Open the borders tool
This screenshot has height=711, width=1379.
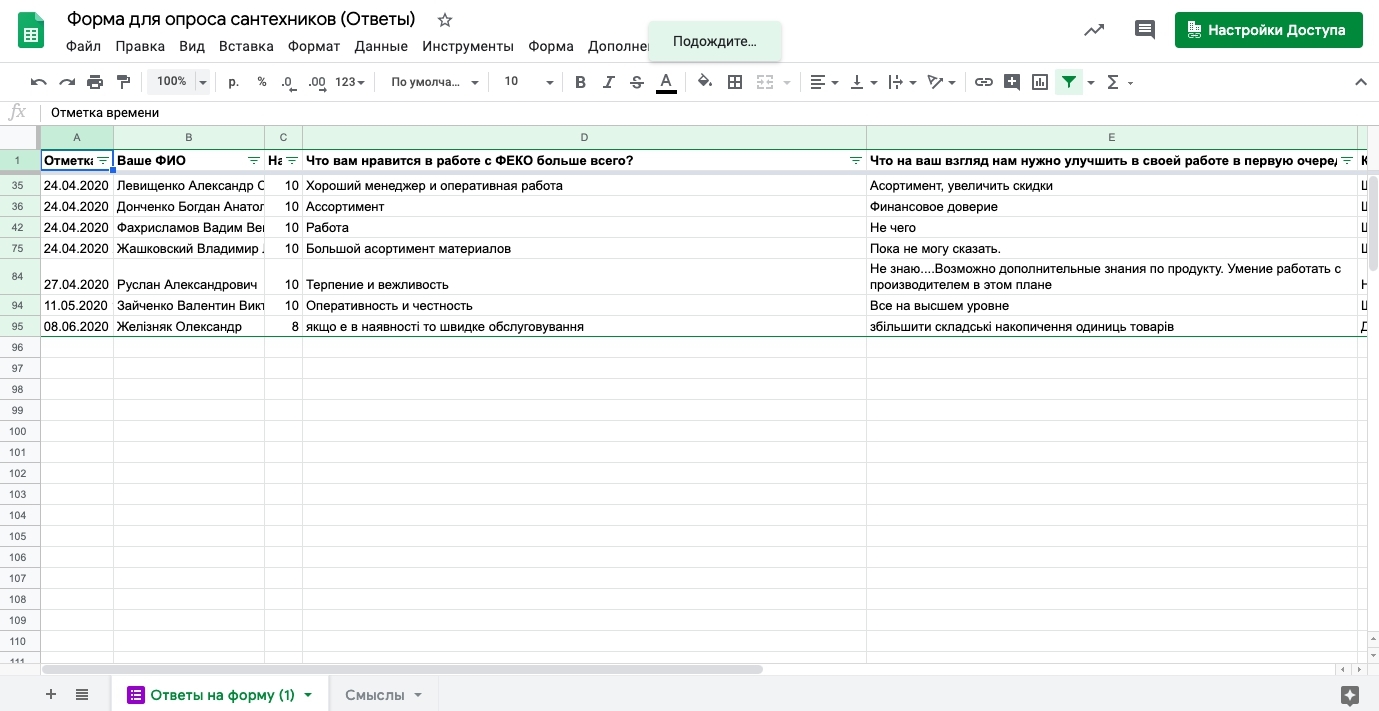point(735,82)
